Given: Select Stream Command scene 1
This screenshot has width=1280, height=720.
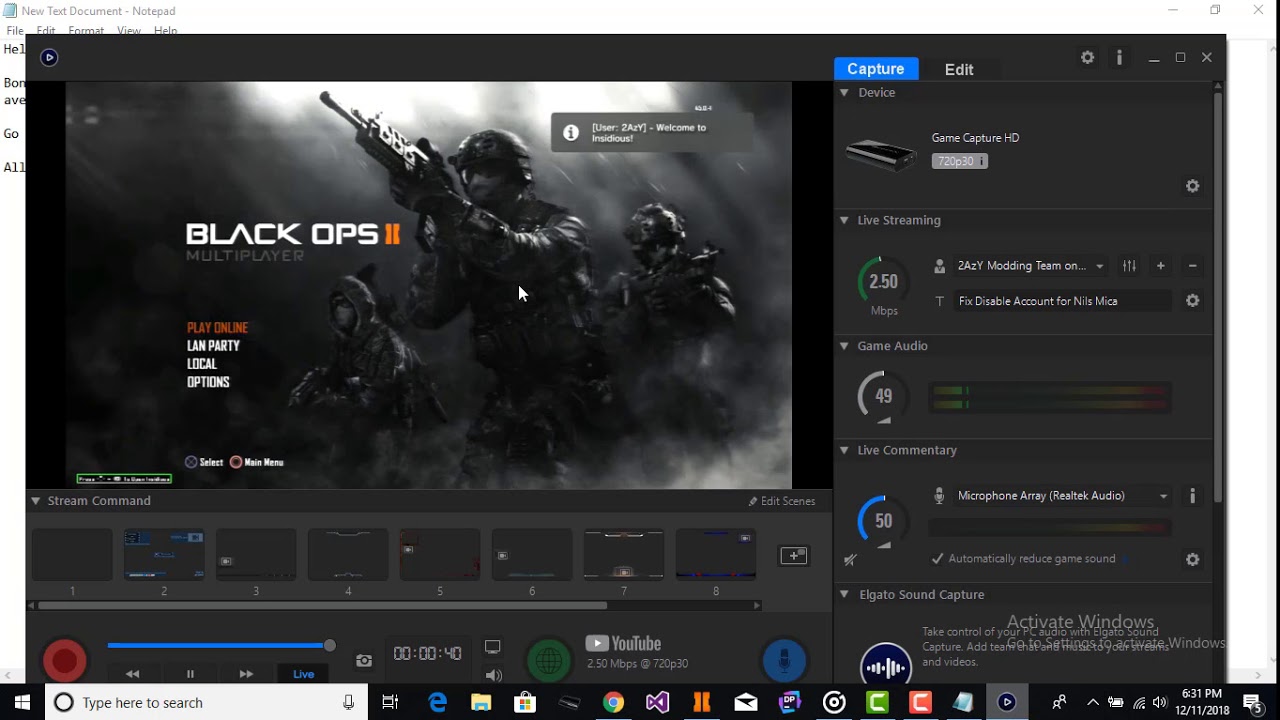Looking at the screenshot, I should point(72,555).
